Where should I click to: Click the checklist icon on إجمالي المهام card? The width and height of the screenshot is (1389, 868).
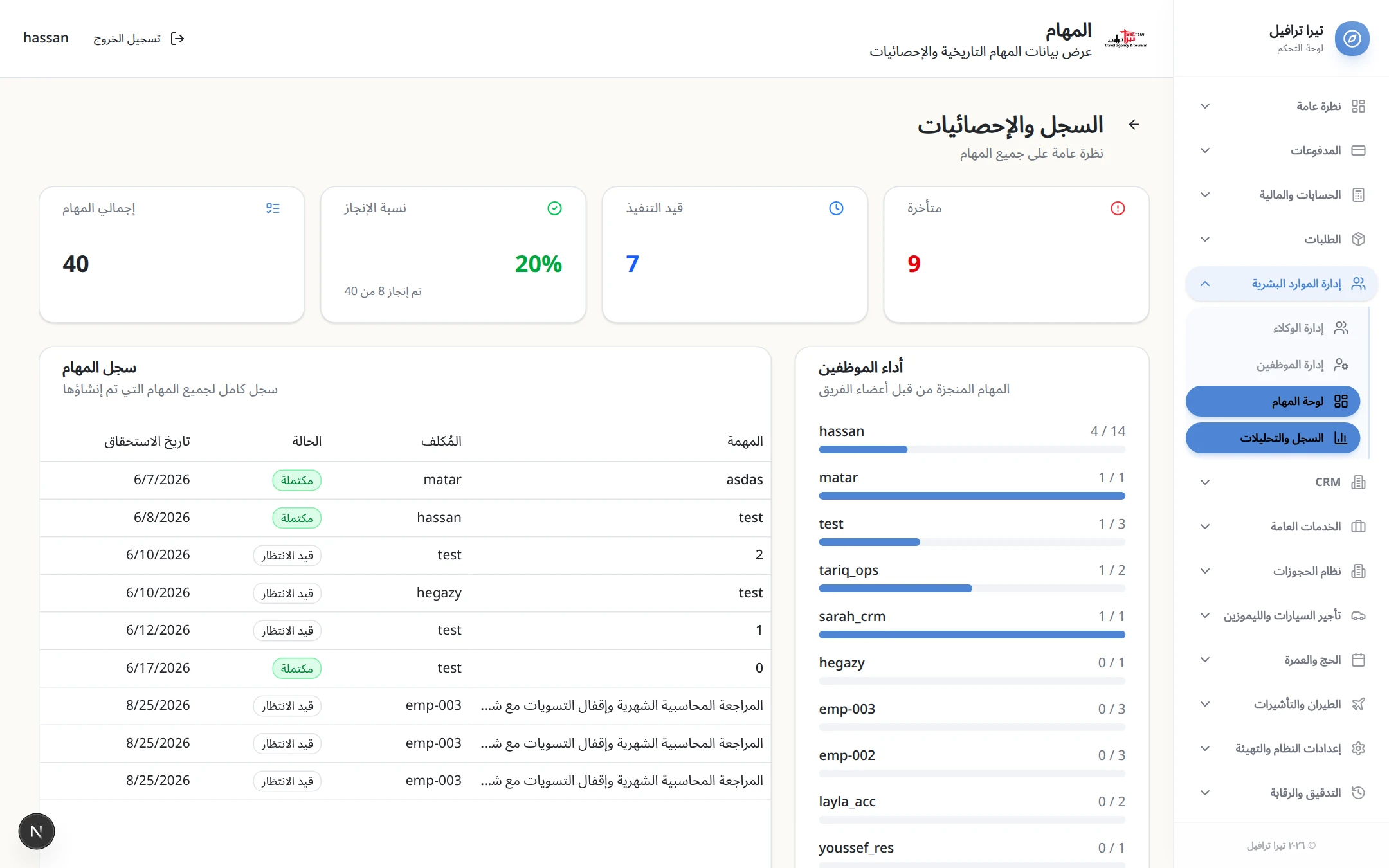coord(273,208)
